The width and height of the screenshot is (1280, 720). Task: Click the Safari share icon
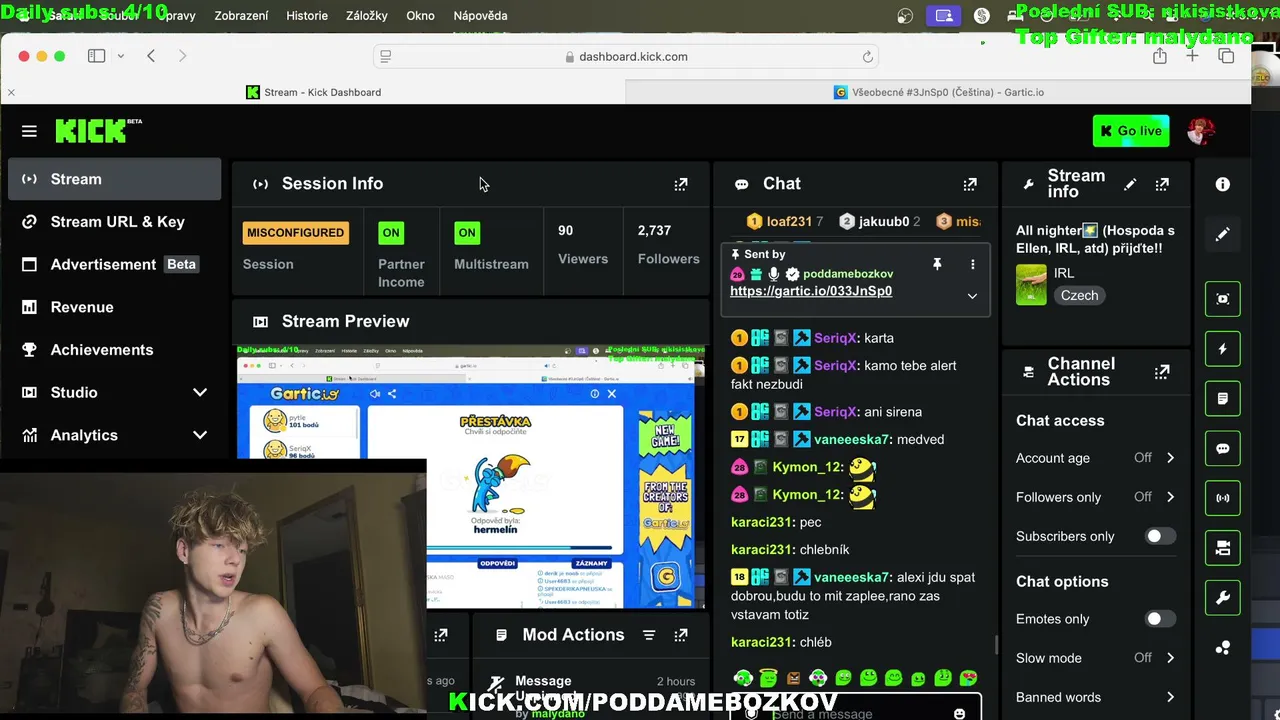pyautogui.click(x=1160, y=57)
